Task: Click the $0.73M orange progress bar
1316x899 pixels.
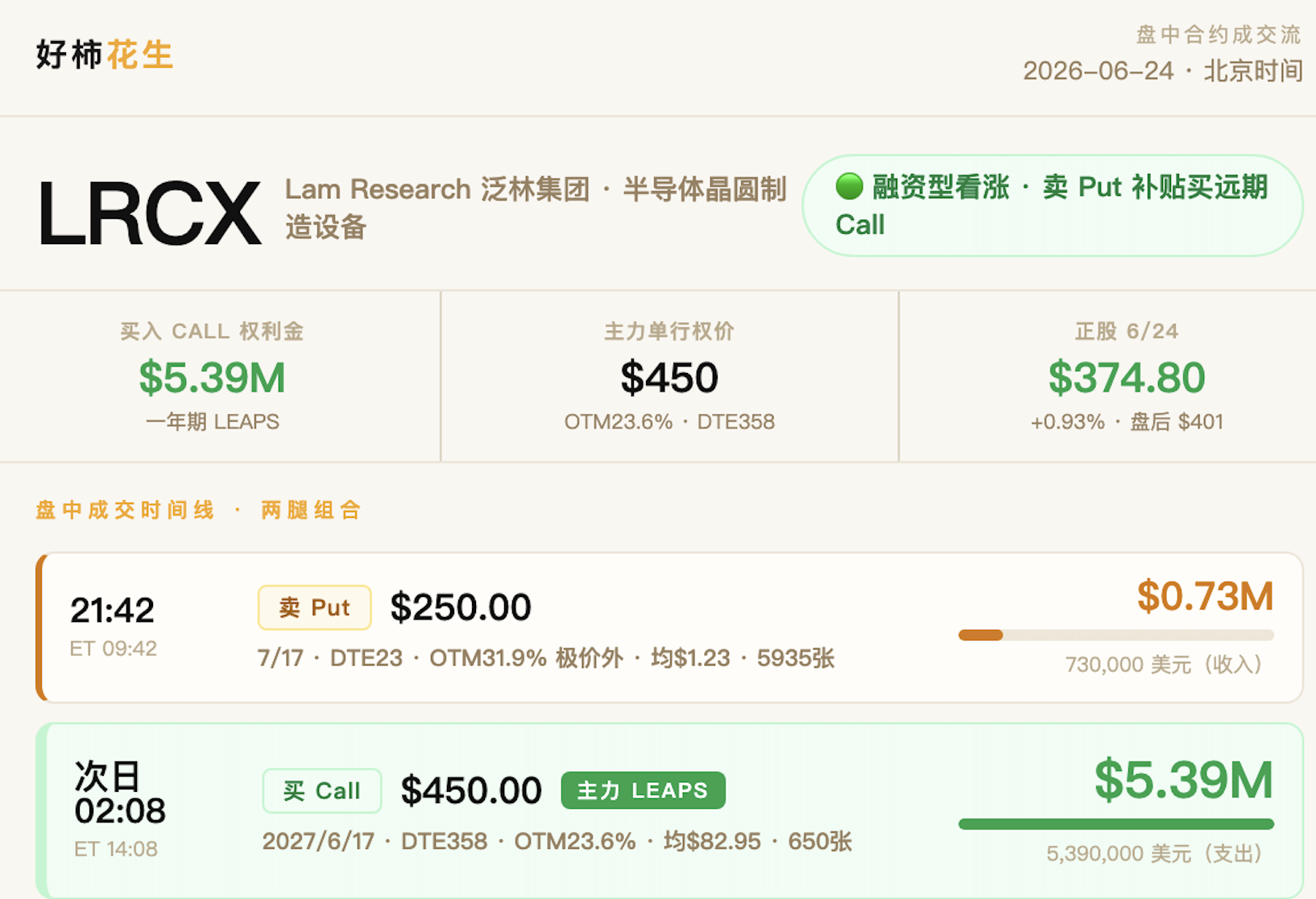Action: pyautogui.click(x=1115, y=636)
